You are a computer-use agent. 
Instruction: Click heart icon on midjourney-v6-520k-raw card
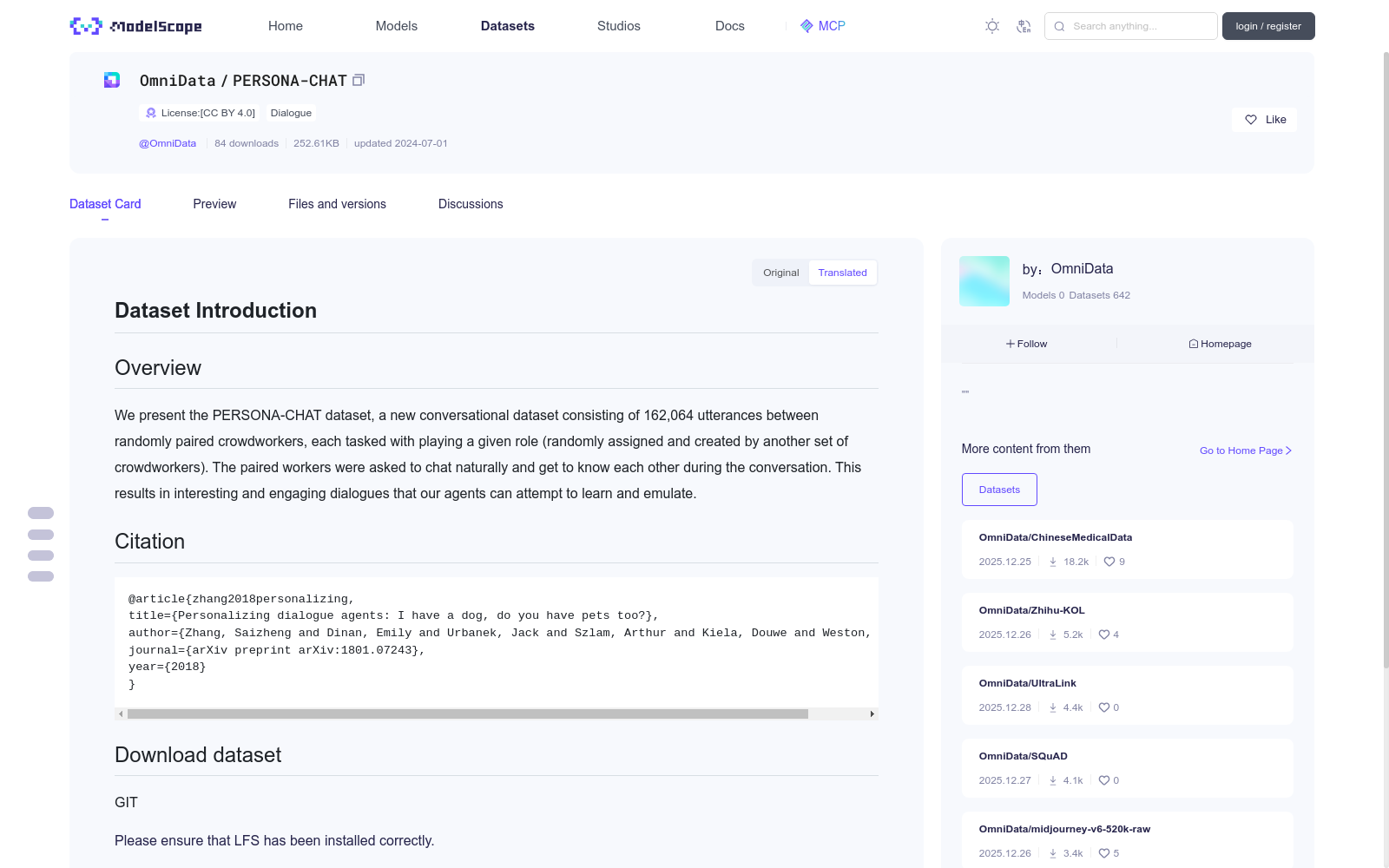[1103, 853]
